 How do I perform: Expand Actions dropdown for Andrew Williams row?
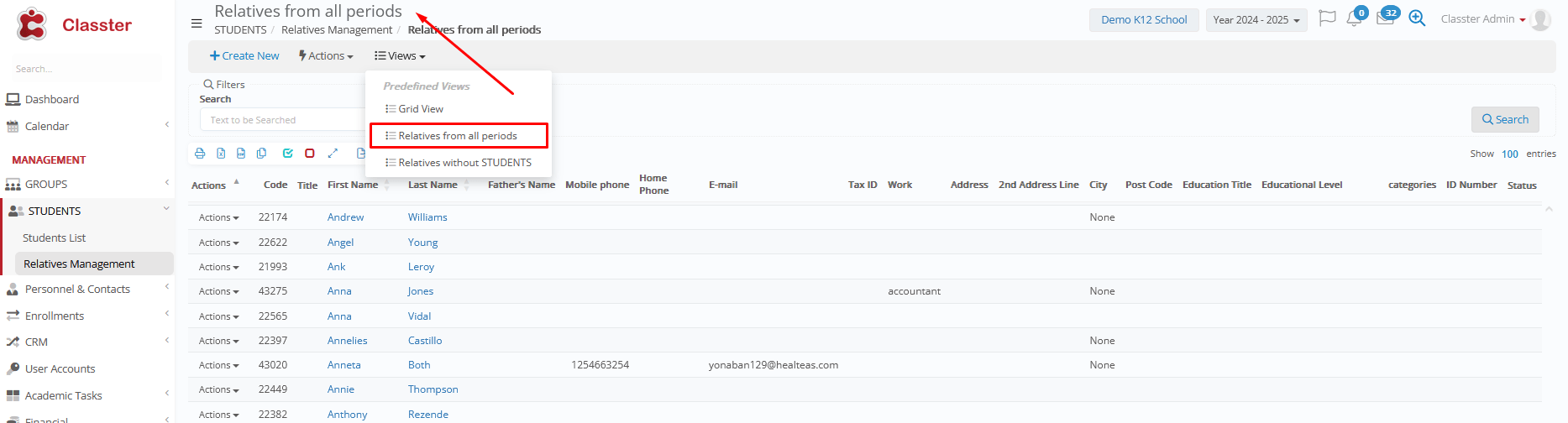click(x=218, y=217)
